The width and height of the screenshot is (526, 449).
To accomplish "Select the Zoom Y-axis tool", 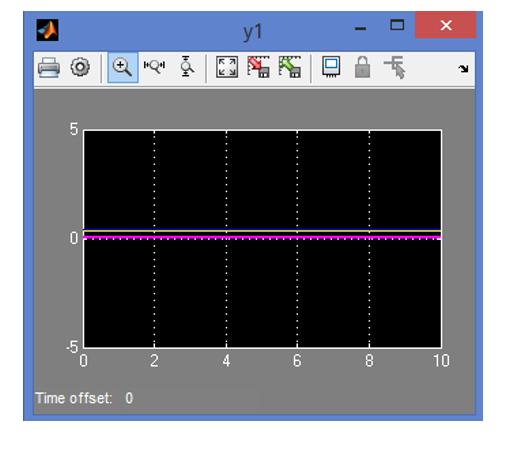I will click(x=186, y=66).
